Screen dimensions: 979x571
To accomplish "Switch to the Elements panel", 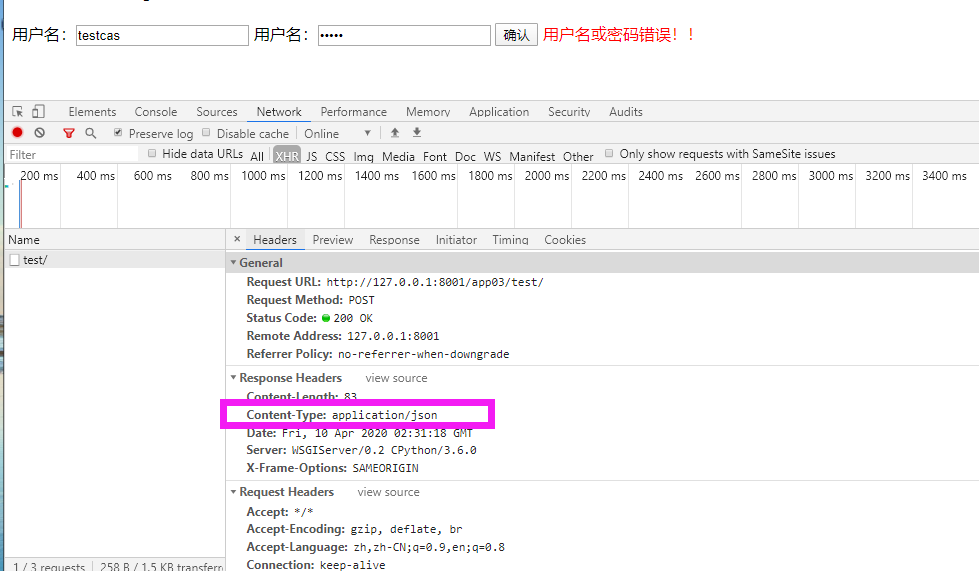I will (92, 112).
